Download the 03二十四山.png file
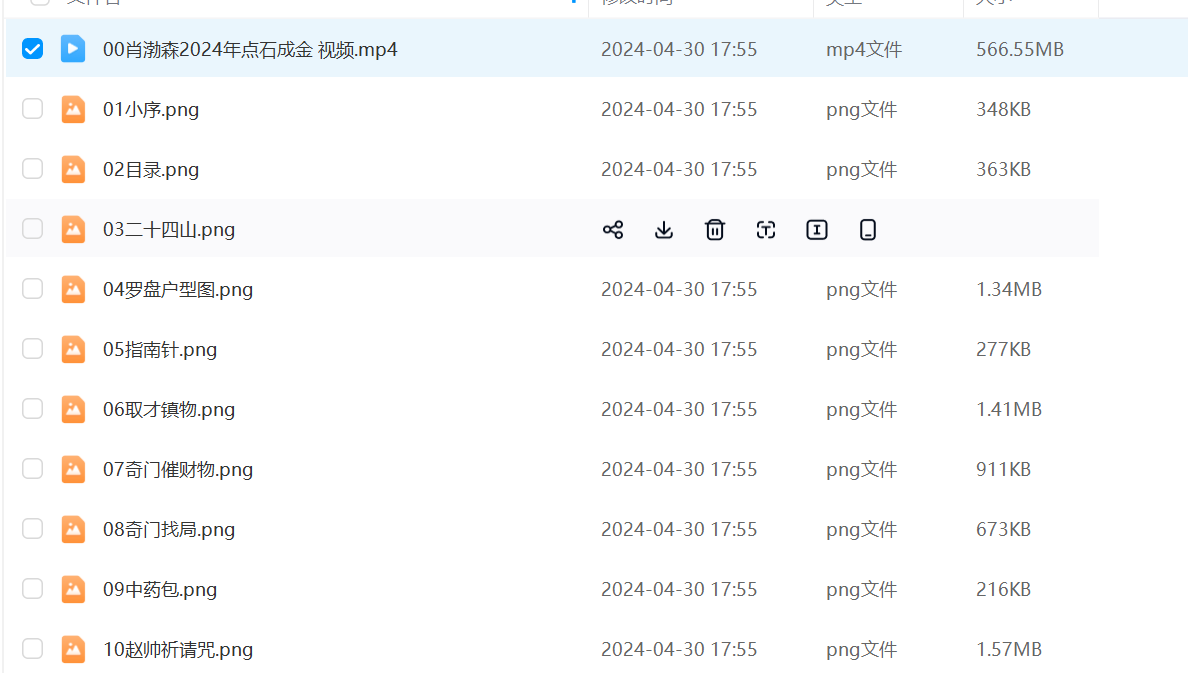The image size is (1188, 673). point(664,230)
